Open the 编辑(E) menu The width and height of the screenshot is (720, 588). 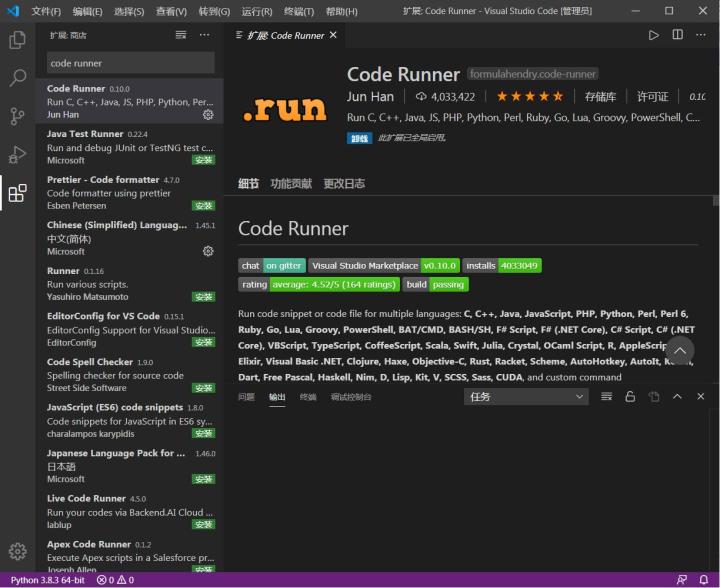[87, 11]
